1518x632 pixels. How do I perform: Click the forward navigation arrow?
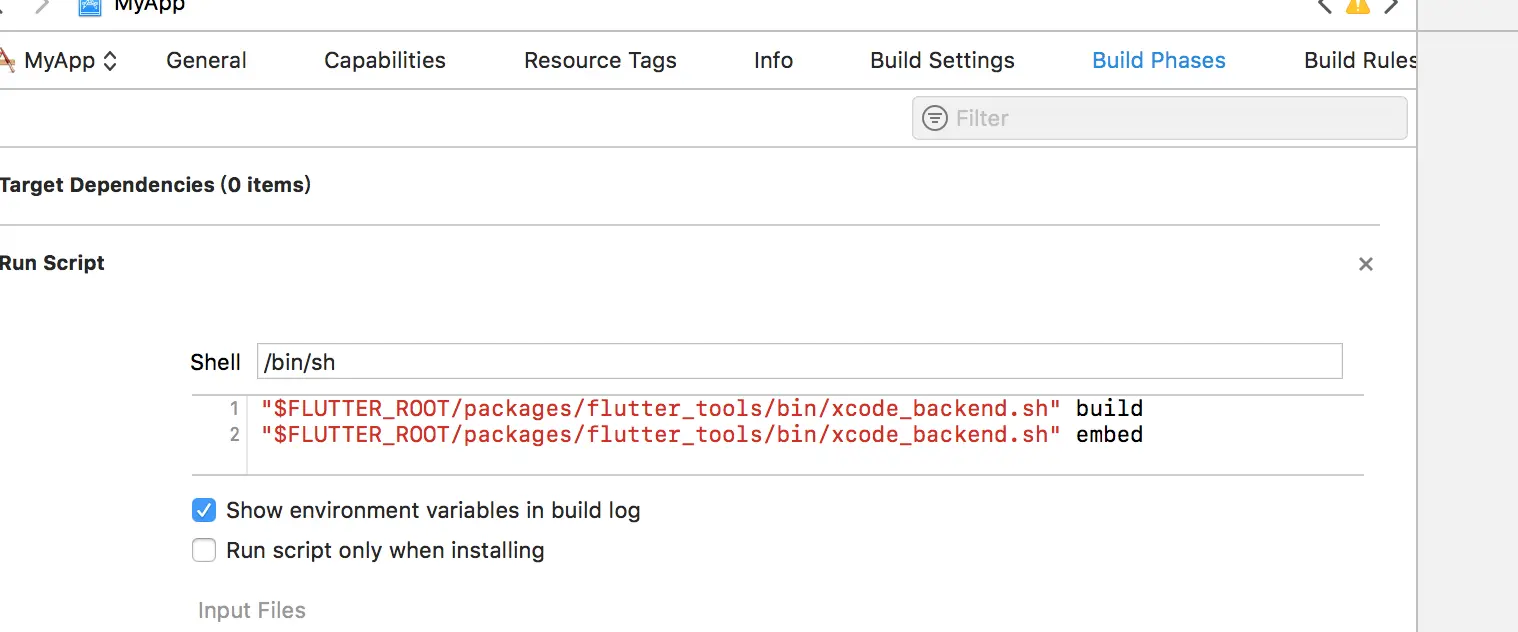[42, 6]
